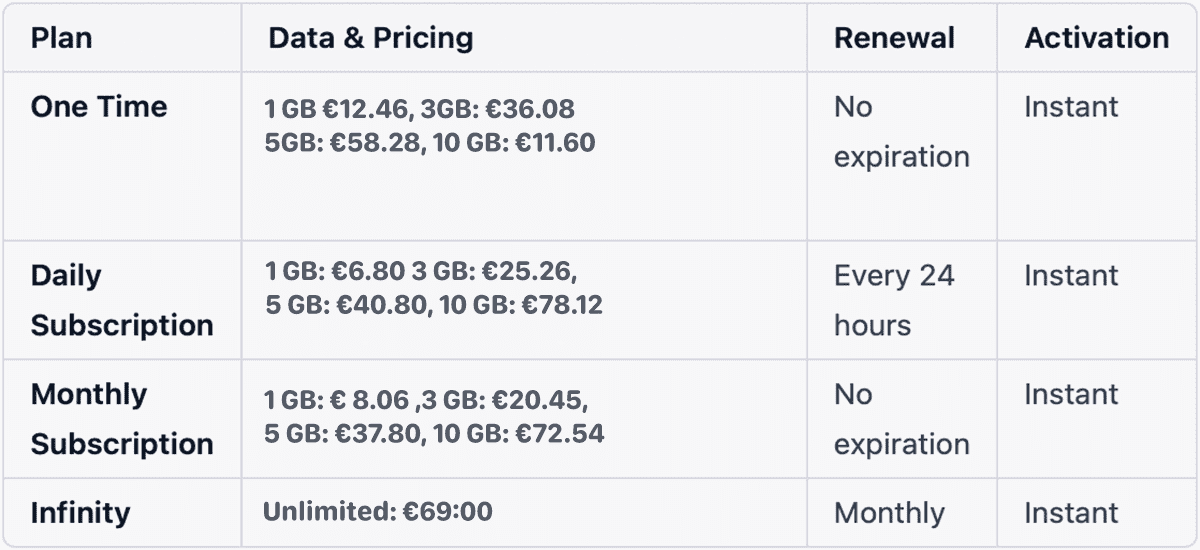
Task: Click Monthly Subscription's No expiration renewal cell
Action: 901,419
